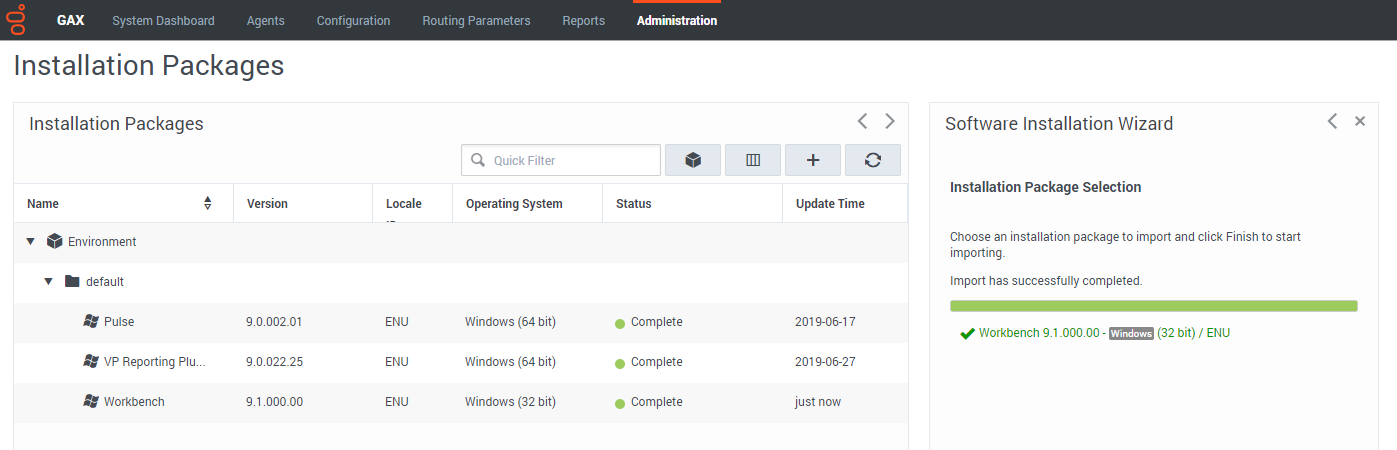Click the 'just now' update time

pyautogui.click(x=818, y=402)
